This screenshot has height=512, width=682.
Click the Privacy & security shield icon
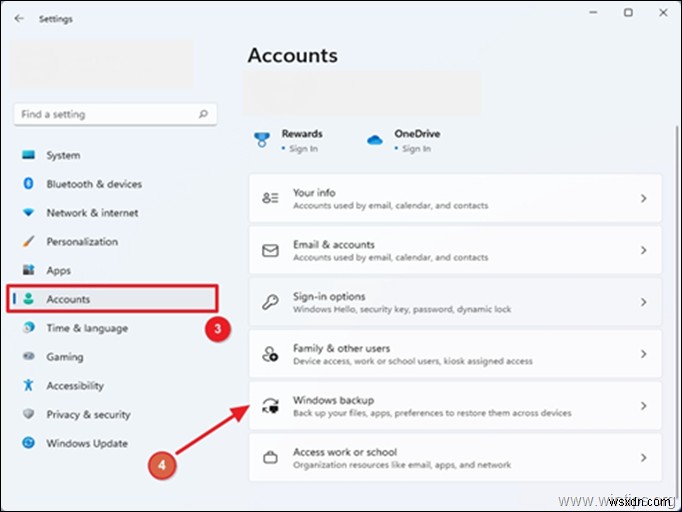coord(28,414)
